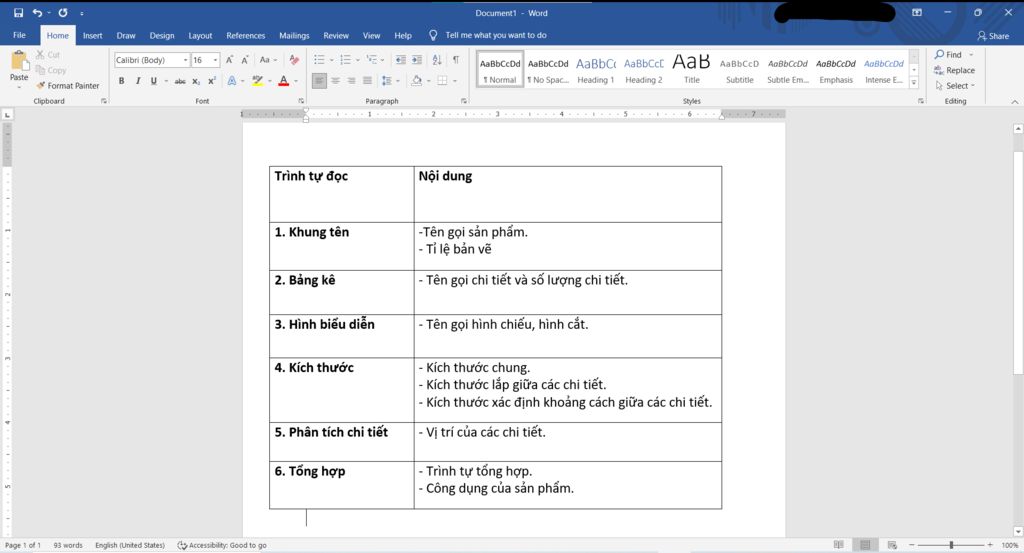
Task: Click Copy in Clipboard group
Action: point(51,70)
